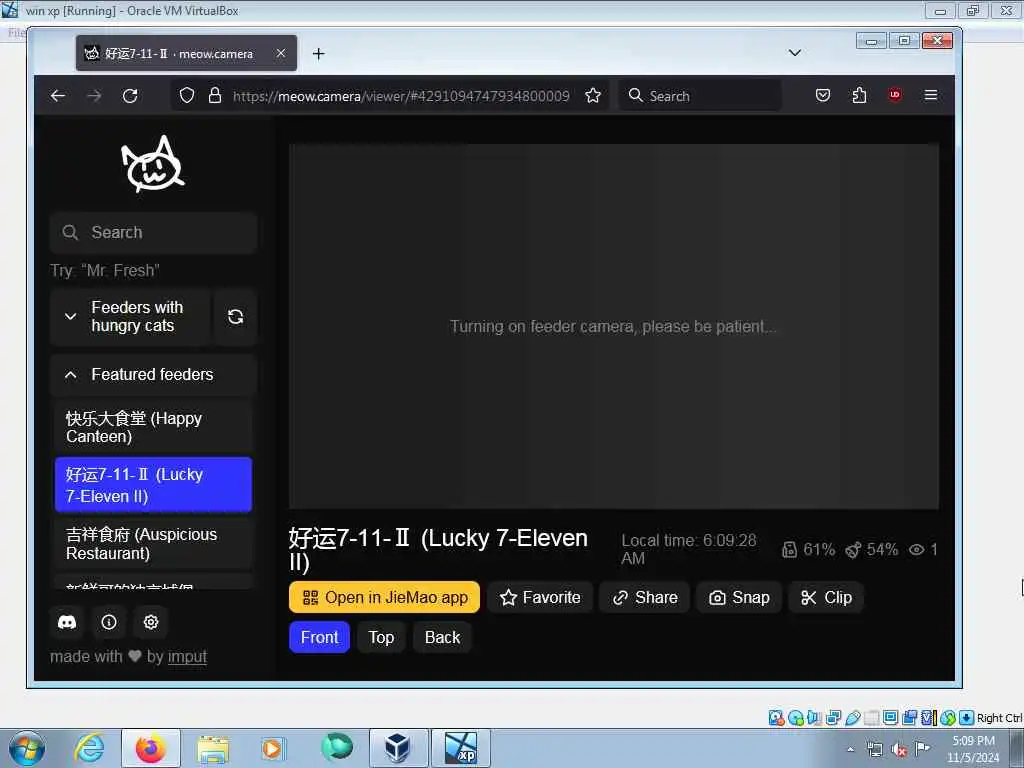This screenshot has height=768, width=1024.
Task: Launch Internet Explorer from taskbar
Action: [90, 748]
